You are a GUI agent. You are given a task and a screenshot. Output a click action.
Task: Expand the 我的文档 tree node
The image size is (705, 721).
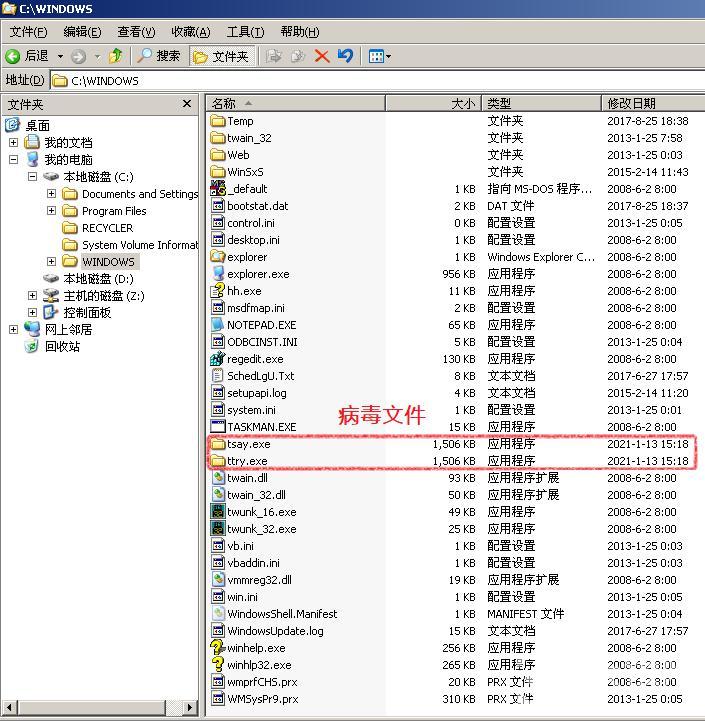pos(13,143)
